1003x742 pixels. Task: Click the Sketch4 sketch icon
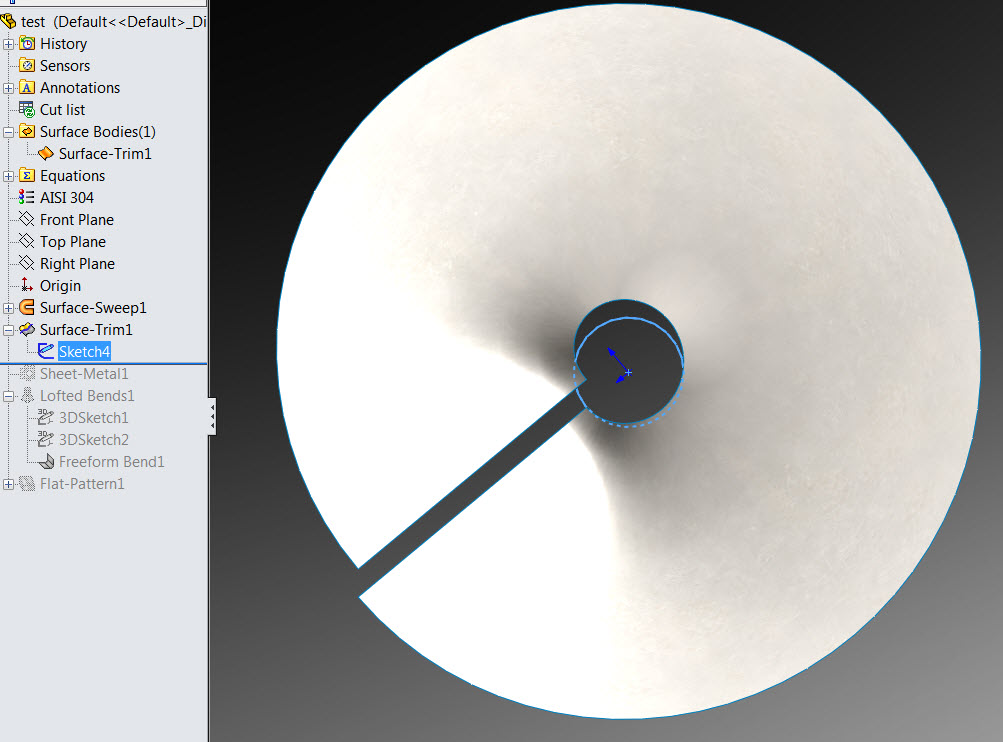tap(45, 351)
